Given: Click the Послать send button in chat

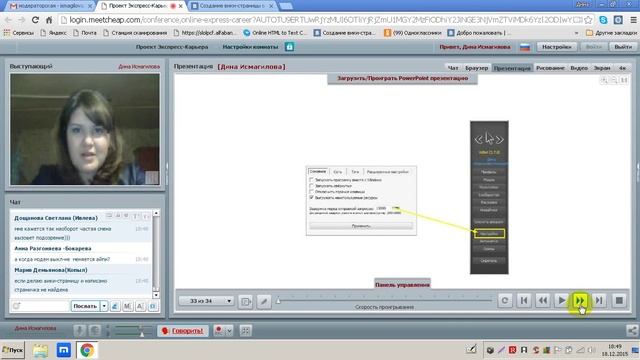Looking at the screenshot, I should [85, 306].
